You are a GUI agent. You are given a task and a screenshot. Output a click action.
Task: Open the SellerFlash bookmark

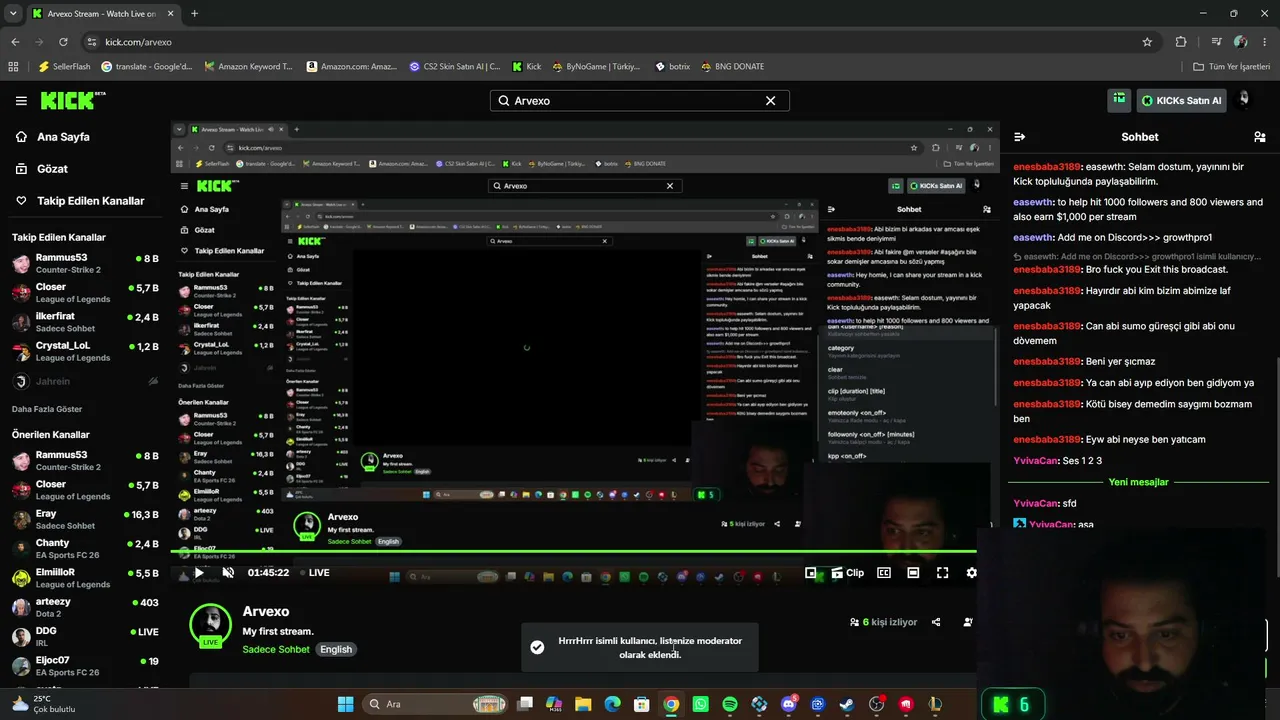click(64, 67)
